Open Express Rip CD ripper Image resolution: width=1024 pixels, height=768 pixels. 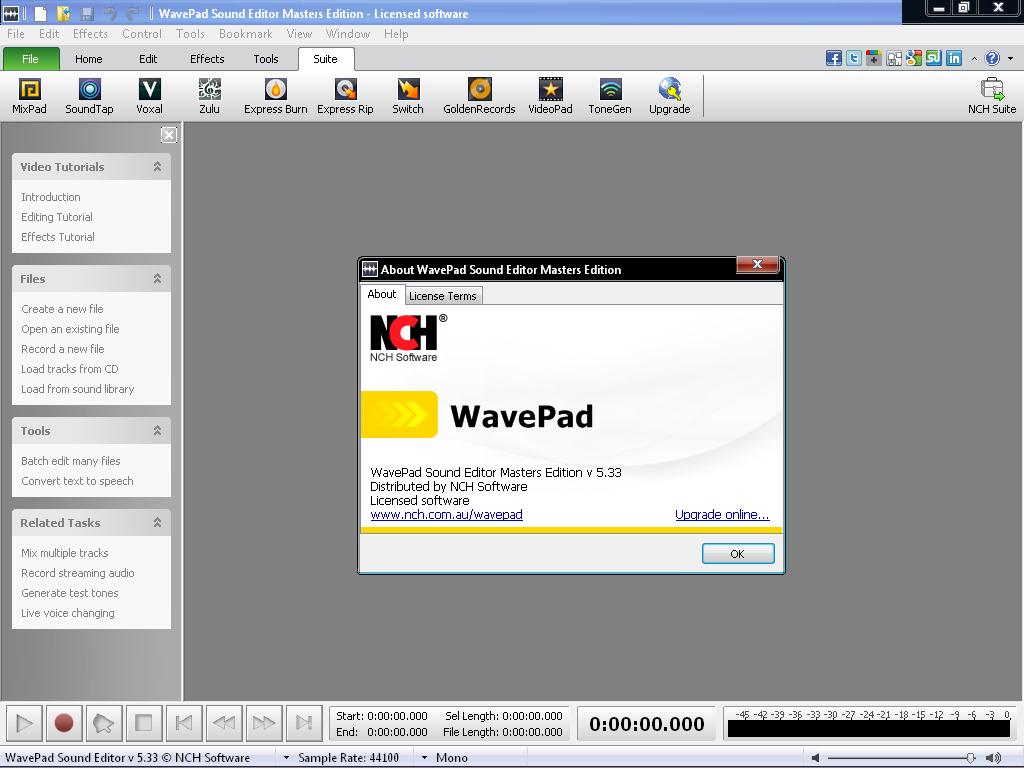(345, 96)
